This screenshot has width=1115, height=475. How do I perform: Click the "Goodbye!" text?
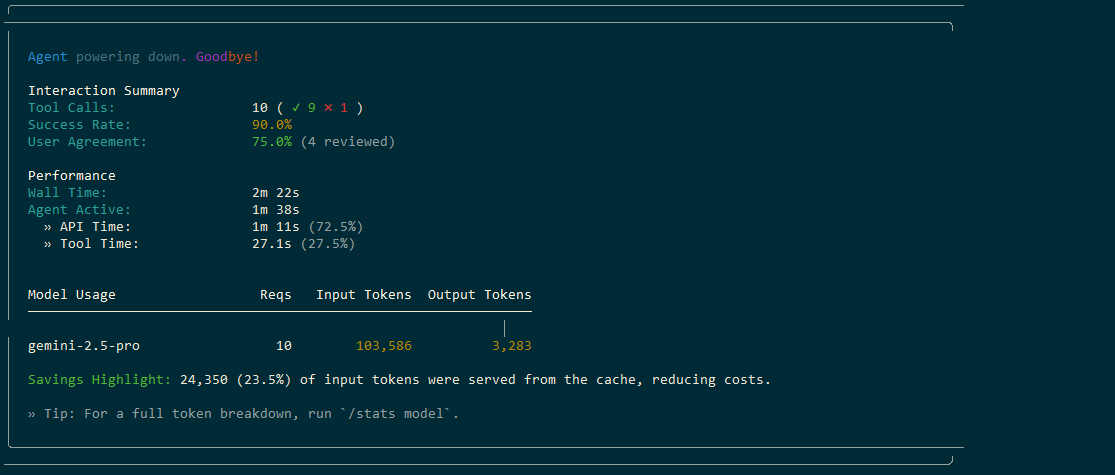227,57
